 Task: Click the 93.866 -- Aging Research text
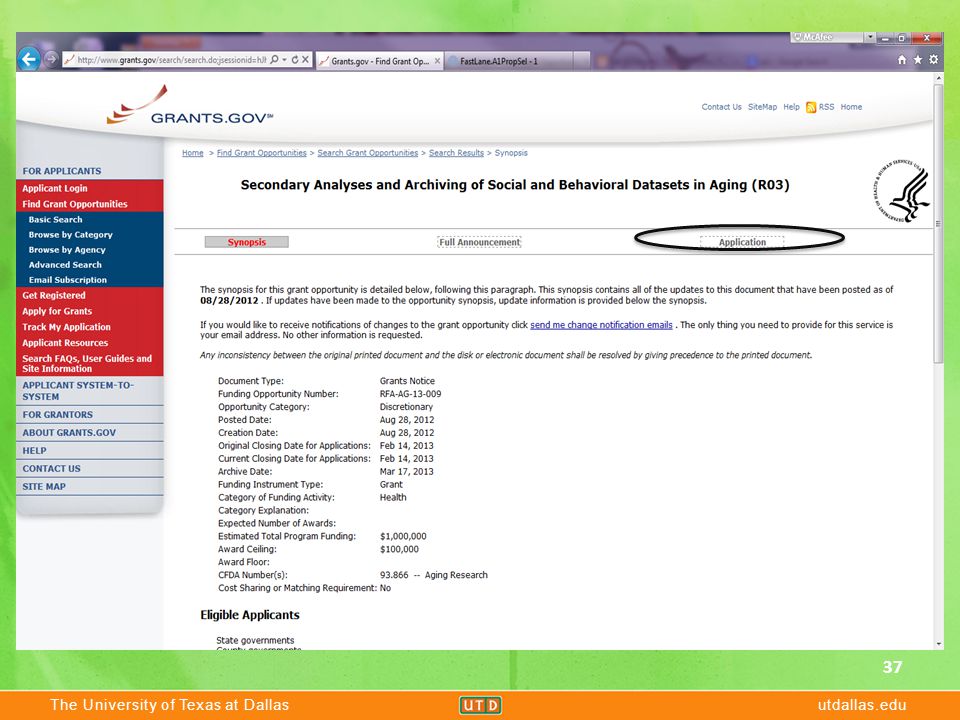tap(433, 575)
